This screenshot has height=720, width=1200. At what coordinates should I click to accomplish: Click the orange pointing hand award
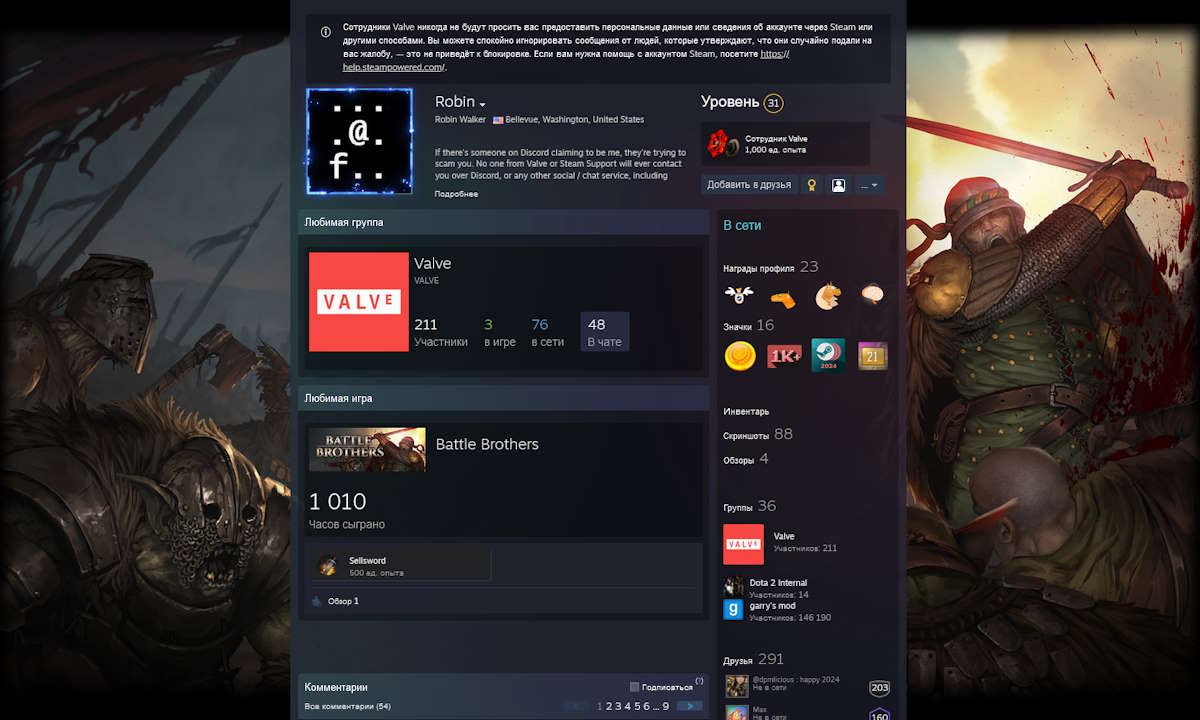click(x=783, y=297)
